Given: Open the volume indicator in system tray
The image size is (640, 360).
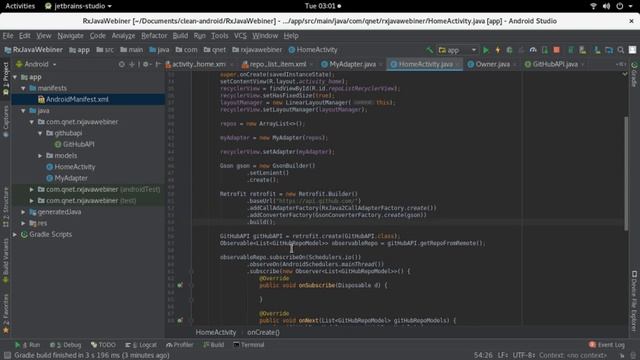Looking at the screenshot, I should (607, 6).
